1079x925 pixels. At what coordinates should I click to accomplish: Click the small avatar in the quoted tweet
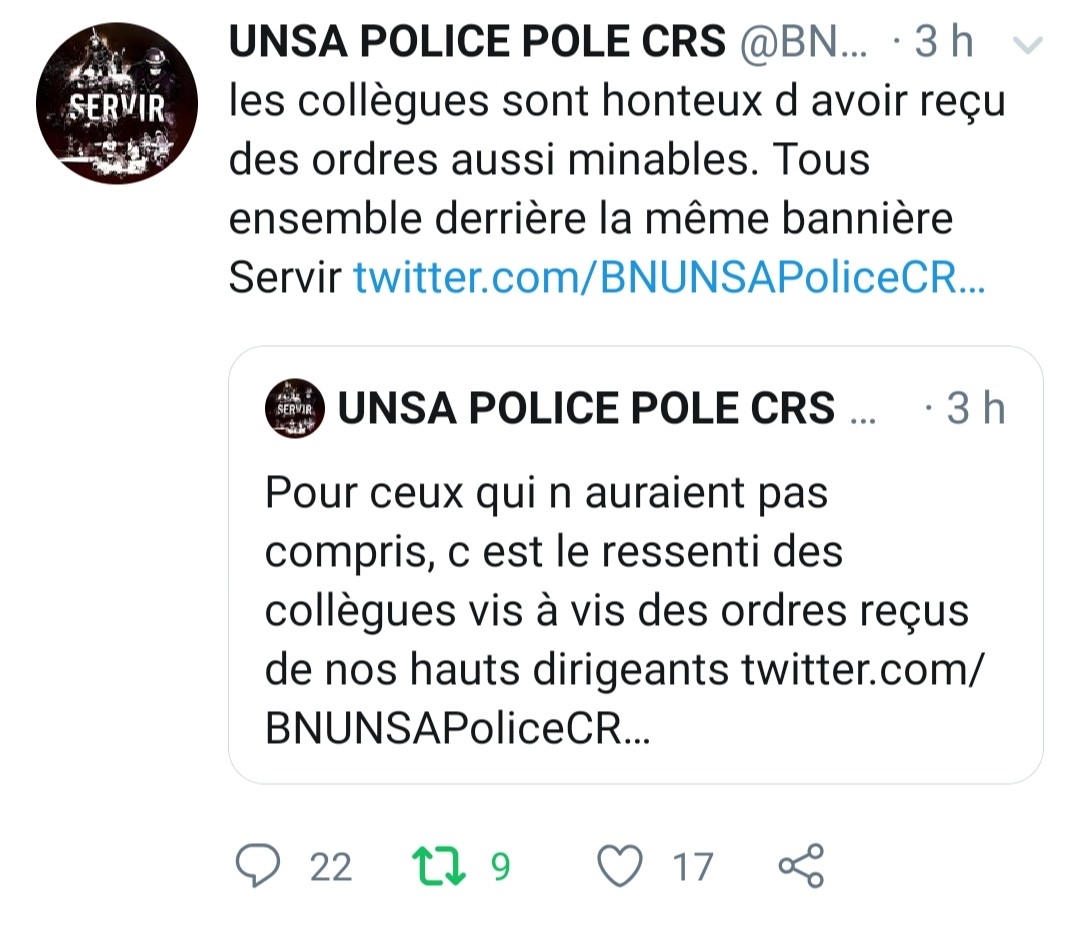point(295,408)
